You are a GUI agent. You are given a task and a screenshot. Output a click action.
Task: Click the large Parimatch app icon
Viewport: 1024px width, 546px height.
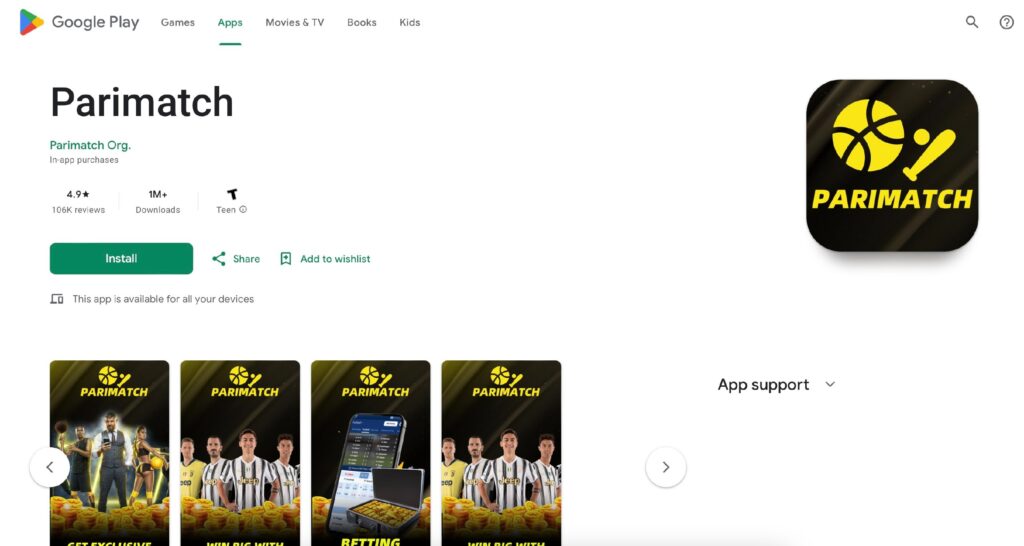tap(892, 165)
